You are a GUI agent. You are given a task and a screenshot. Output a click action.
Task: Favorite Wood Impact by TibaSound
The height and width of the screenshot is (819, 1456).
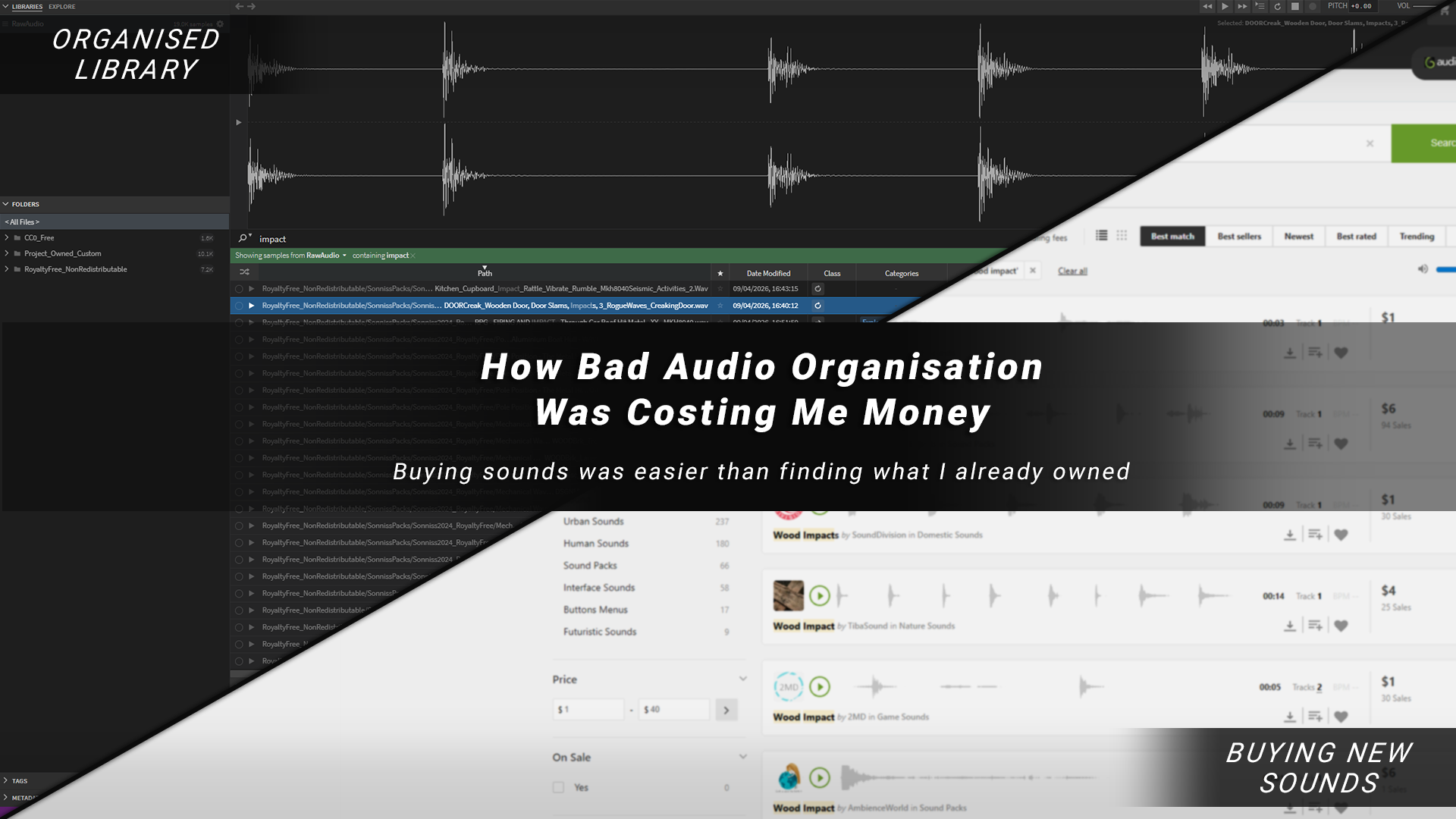pyautogui.click(x=1341, y=626)
